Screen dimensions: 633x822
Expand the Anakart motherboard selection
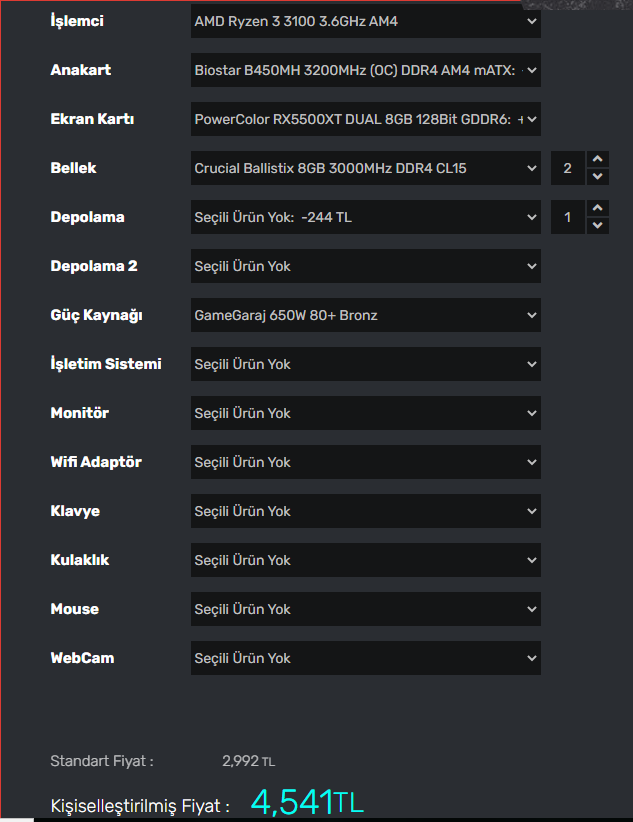click(x=365, y=70)
